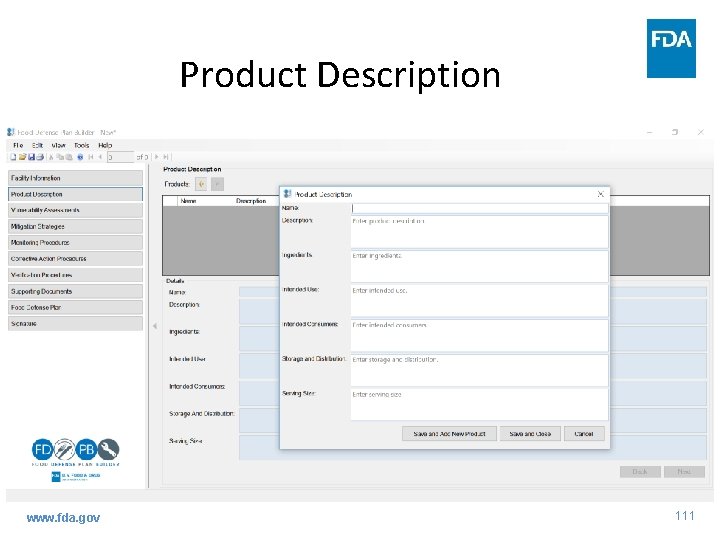Click the Storage and Distribution text area
Viewport: 720px width, 540px height.
click(x=479, y=370)
